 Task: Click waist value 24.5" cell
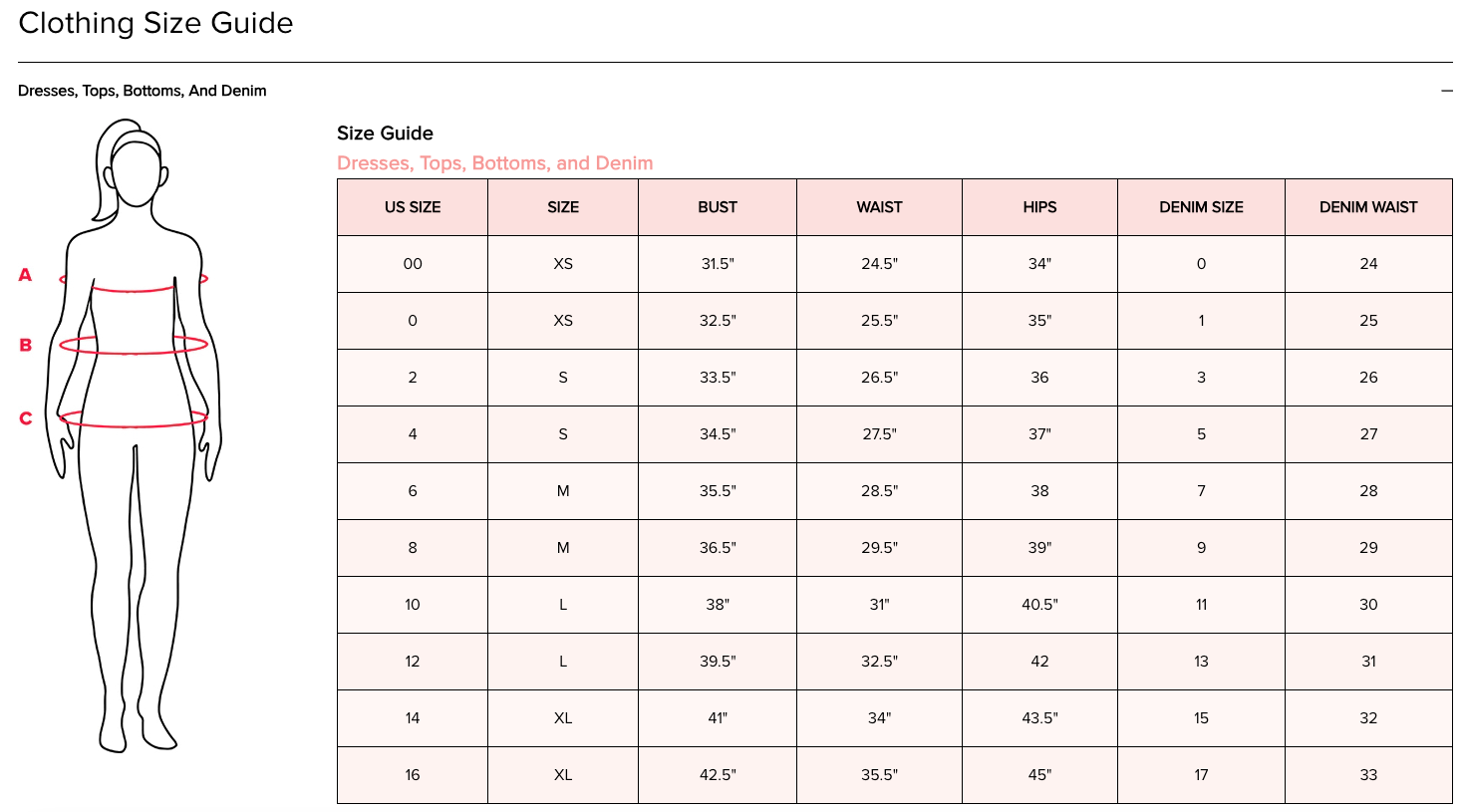pyautogui.click(x=879, y=264)
